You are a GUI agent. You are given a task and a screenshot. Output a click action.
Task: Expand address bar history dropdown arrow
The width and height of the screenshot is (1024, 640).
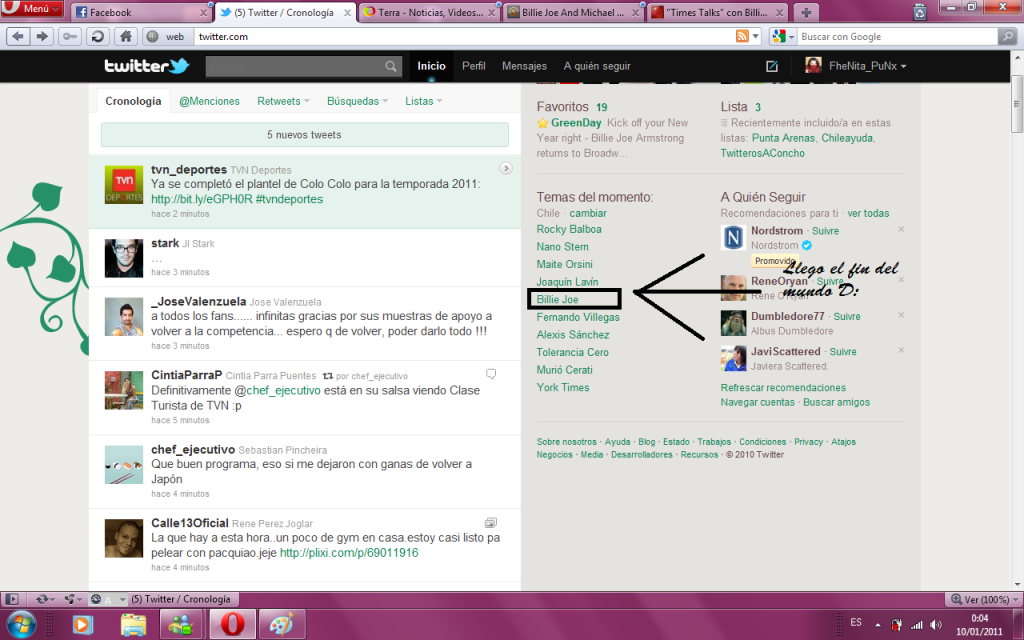tap(756, 37)
